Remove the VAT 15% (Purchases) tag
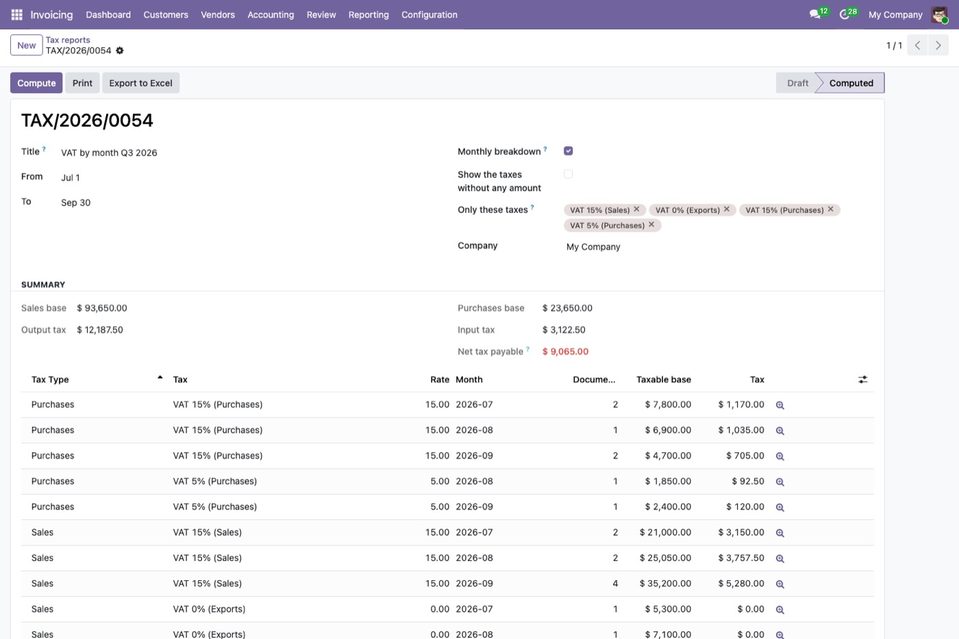 coord(831,209)
